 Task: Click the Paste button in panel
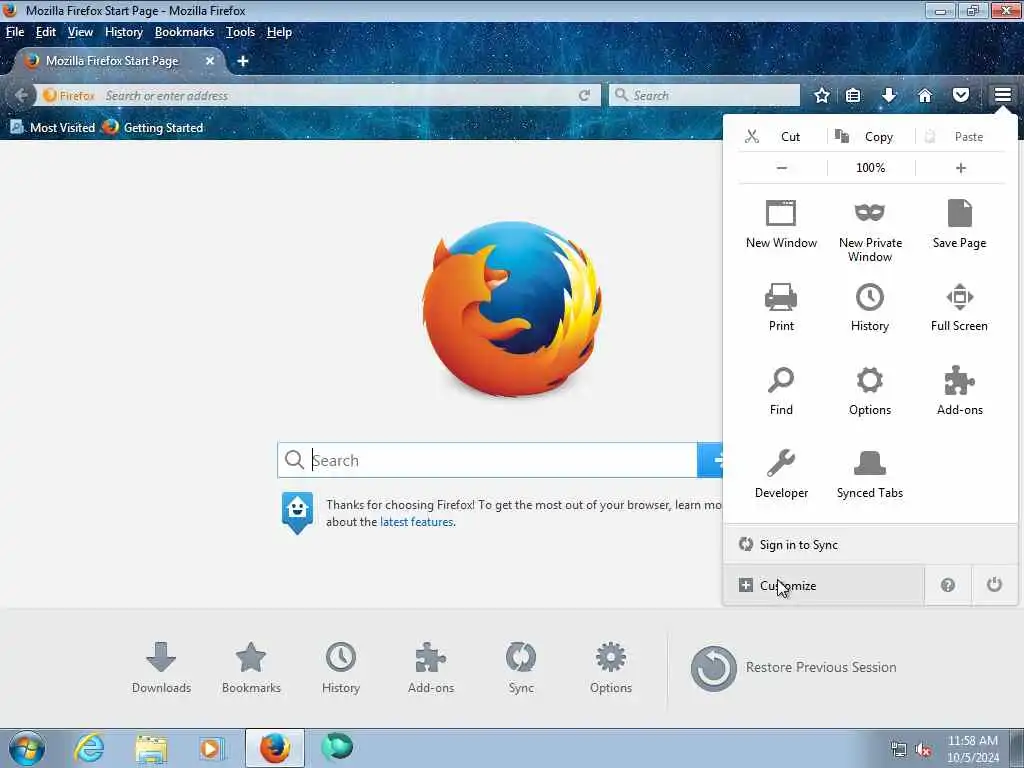(x=960, y=136)
